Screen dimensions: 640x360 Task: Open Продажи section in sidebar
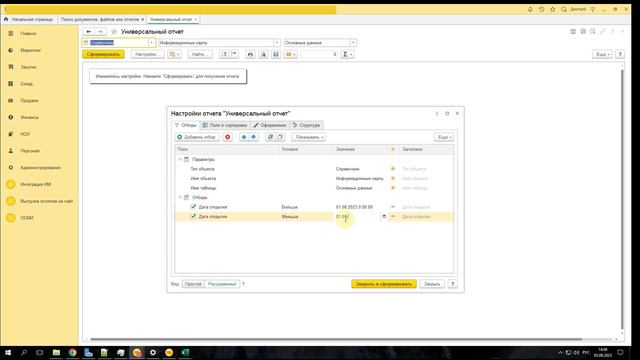click(29, 100)
